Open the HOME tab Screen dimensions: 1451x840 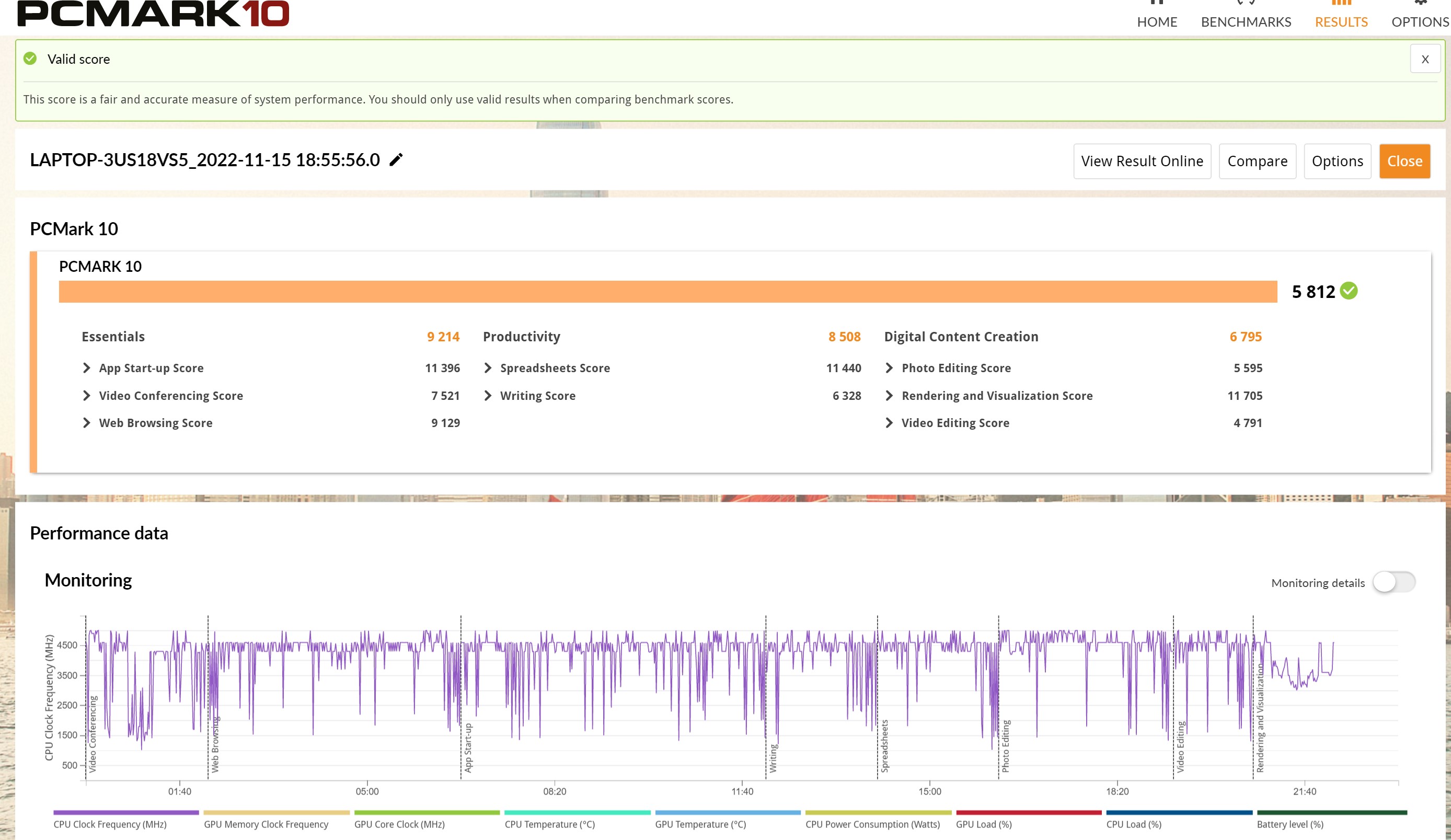[1157, 21]
